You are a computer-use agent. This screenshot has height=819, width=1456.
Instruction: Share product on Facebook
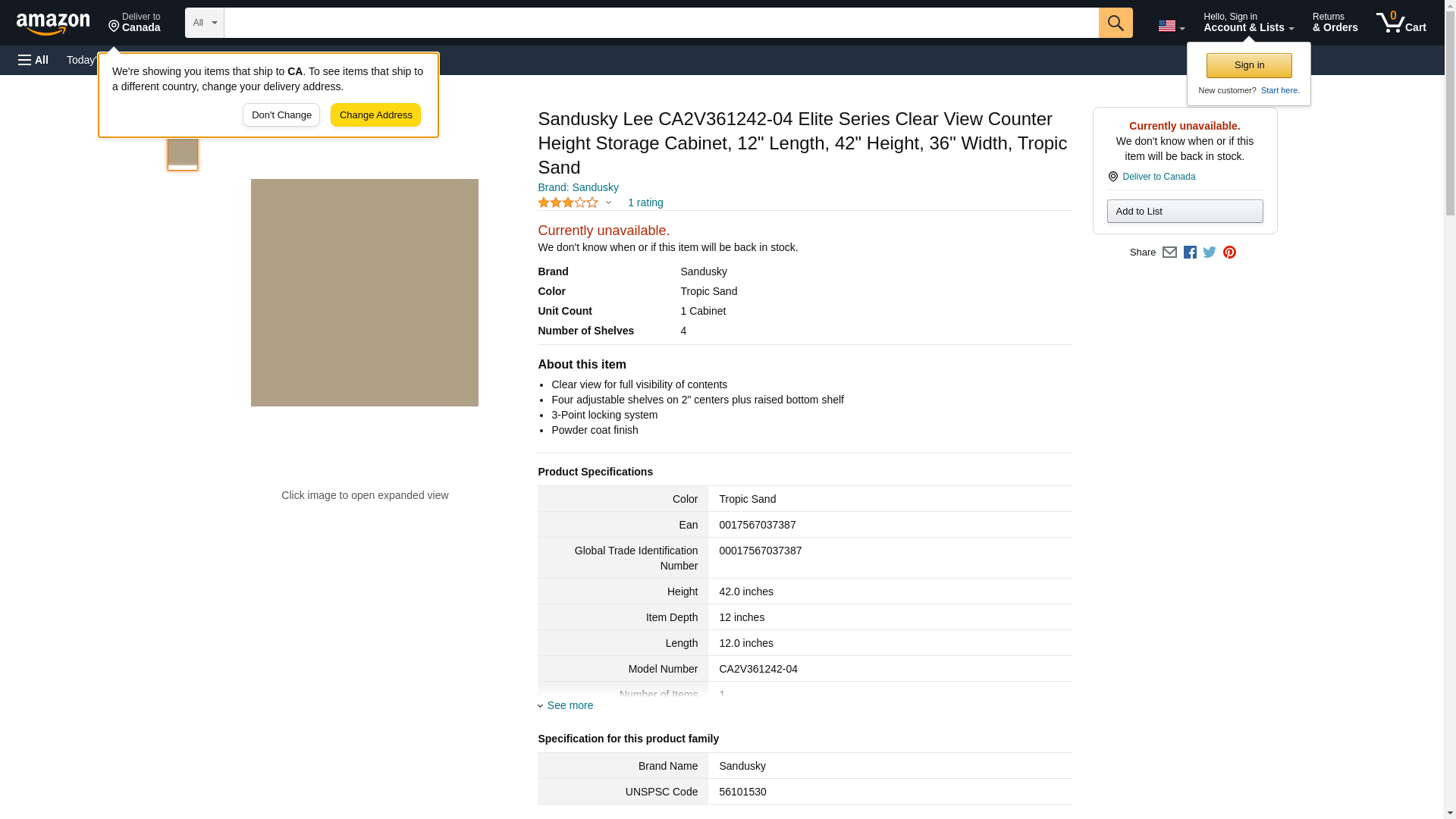tap(1190, 253)
